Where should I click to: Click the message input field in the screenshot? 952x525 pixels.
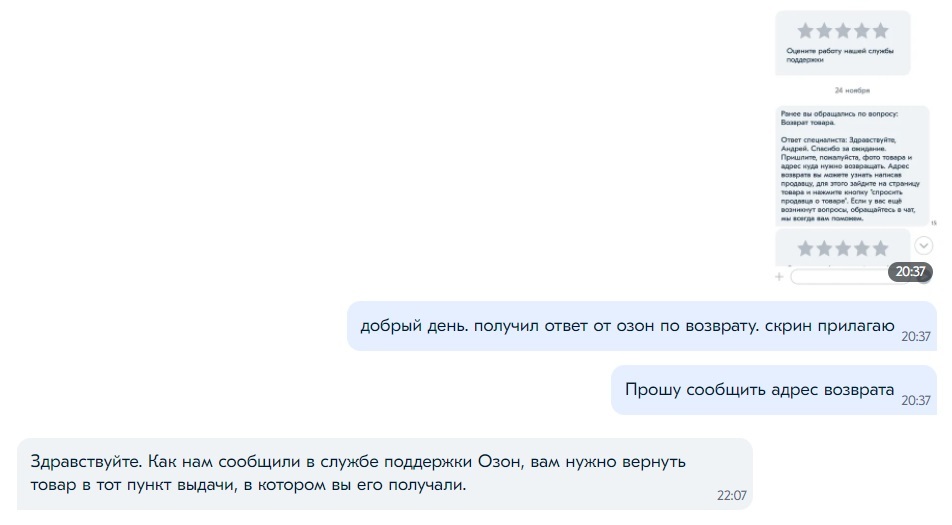838,275
